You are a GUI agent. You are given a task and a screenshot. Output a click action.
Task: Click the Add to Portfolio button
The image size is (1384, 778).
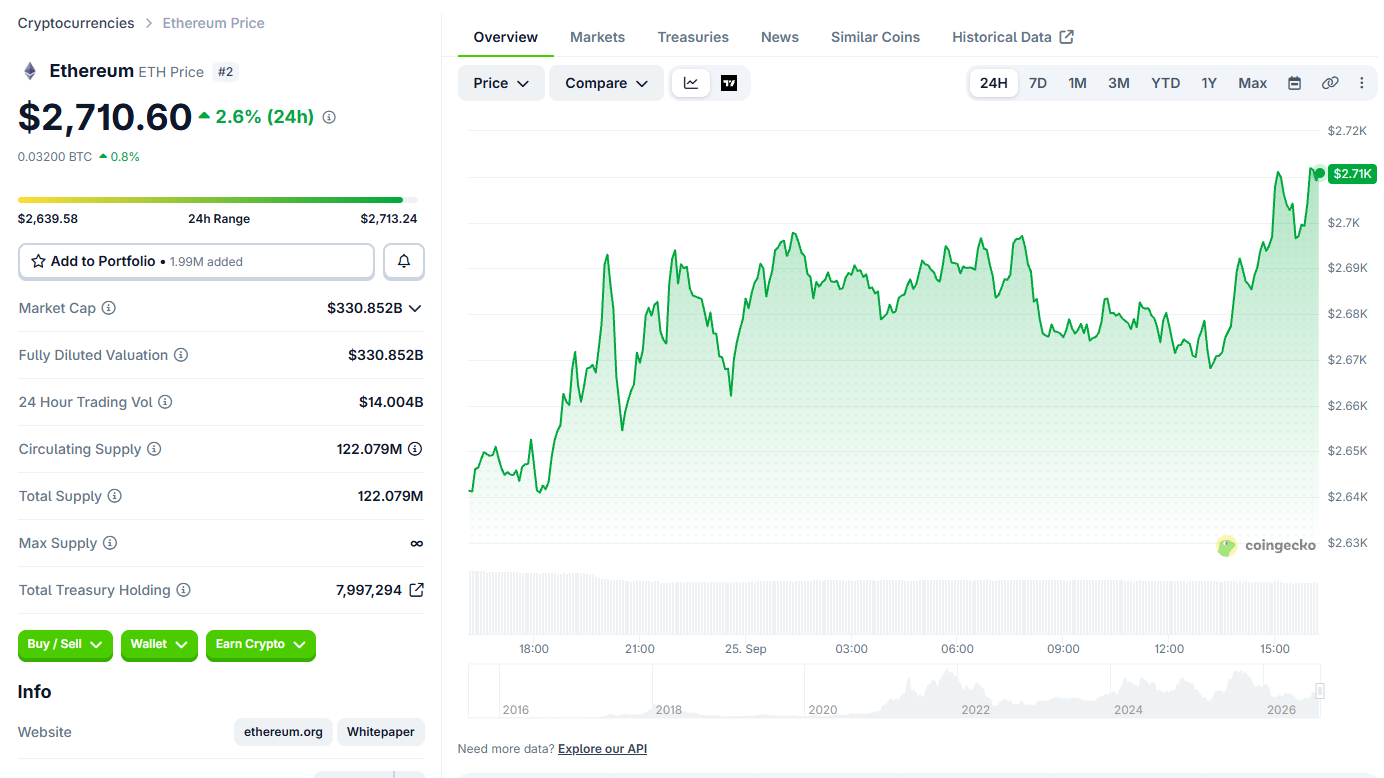pos(196,261)
